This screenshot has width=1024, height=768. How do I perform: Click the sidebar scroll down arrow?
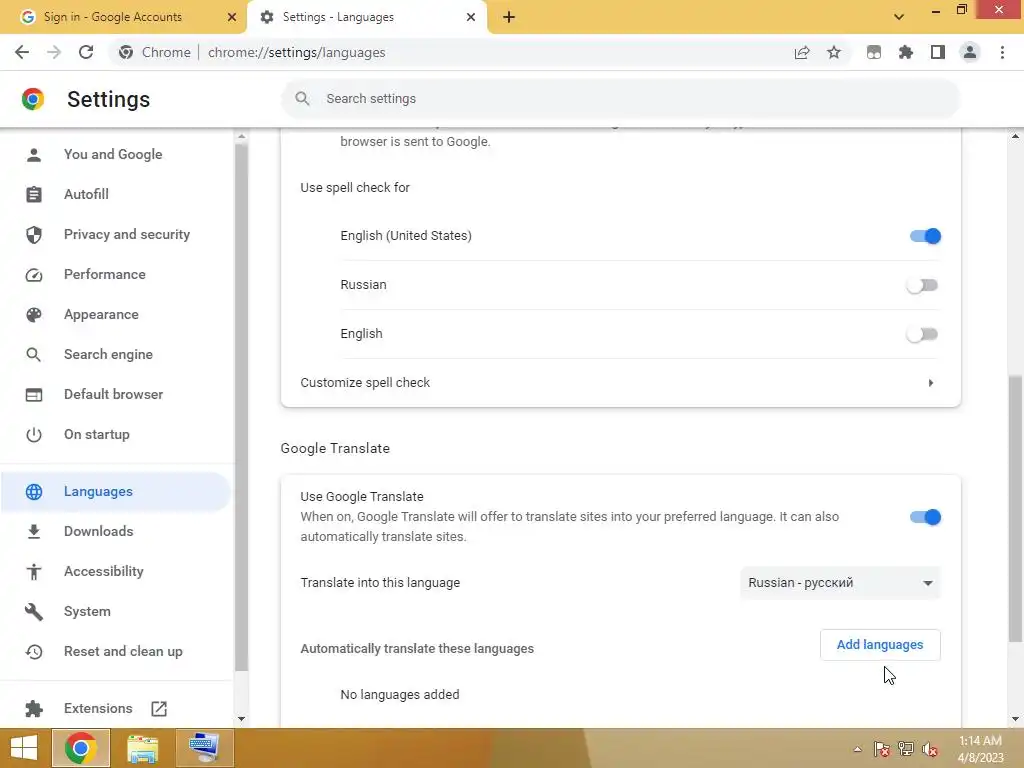[x=242, y=719]
